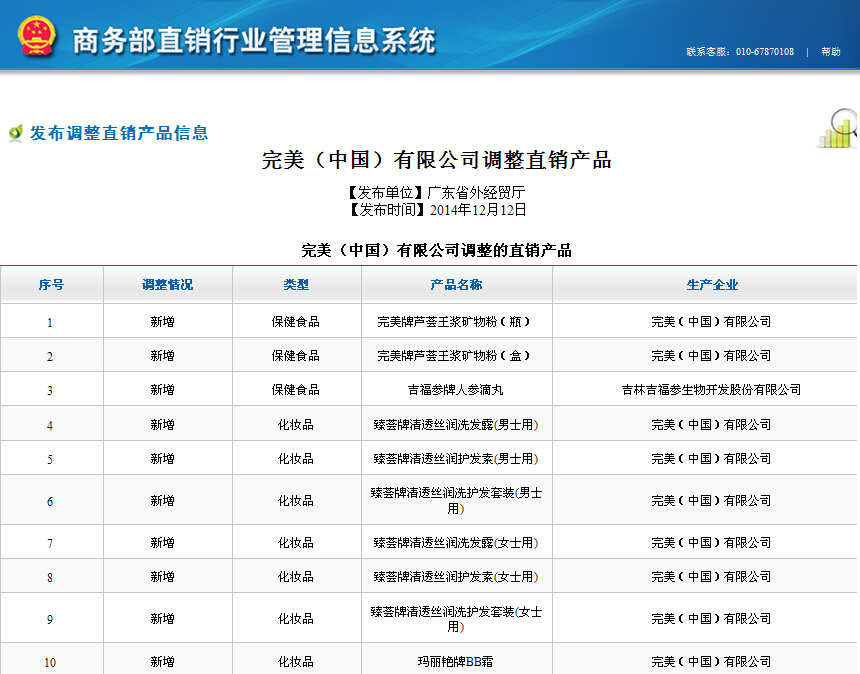Click the 发布时间 2014年12月12日 date line
The image size is (860, 674).
click(x=436, y=211)
